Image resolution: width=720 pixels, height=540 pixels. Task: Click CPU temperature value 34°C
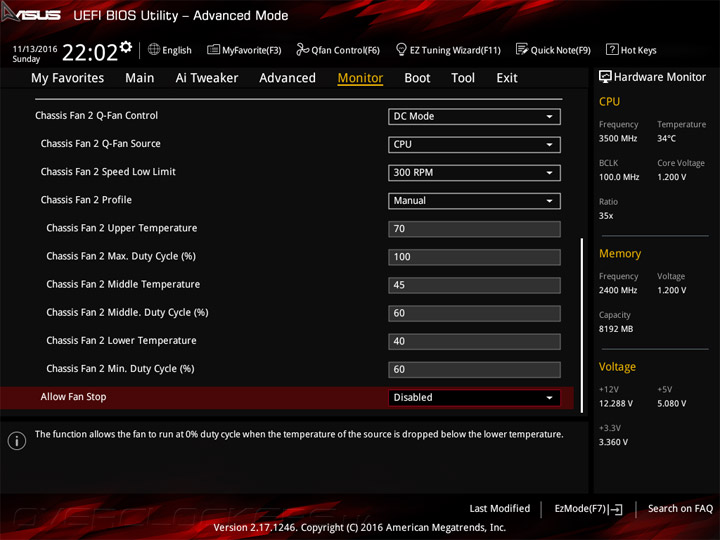click(666, 138)
